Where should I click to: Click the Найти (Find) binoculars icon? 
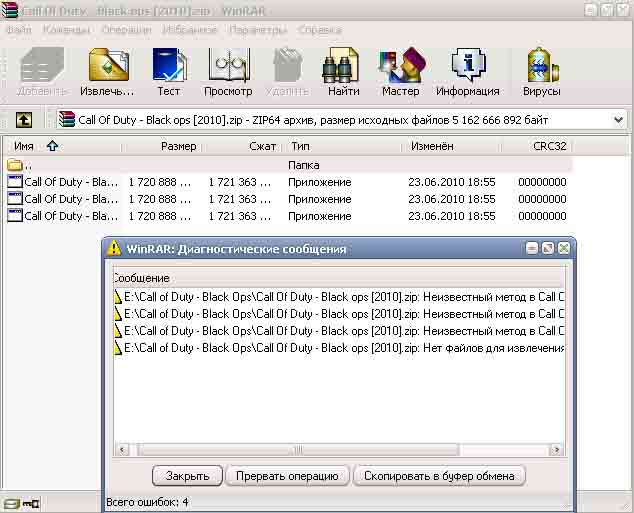pyautogui.click(x=341, y=65)
